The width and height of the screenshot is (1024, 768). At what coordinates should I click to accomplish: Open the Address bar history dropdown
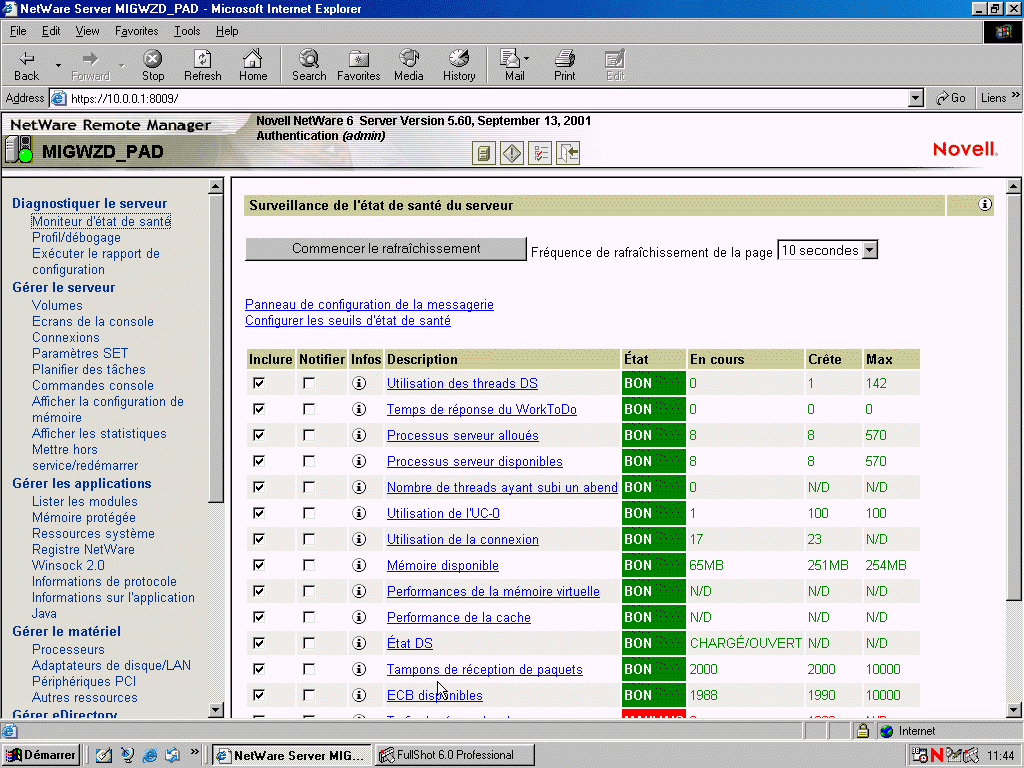click(x=916, y=98)
